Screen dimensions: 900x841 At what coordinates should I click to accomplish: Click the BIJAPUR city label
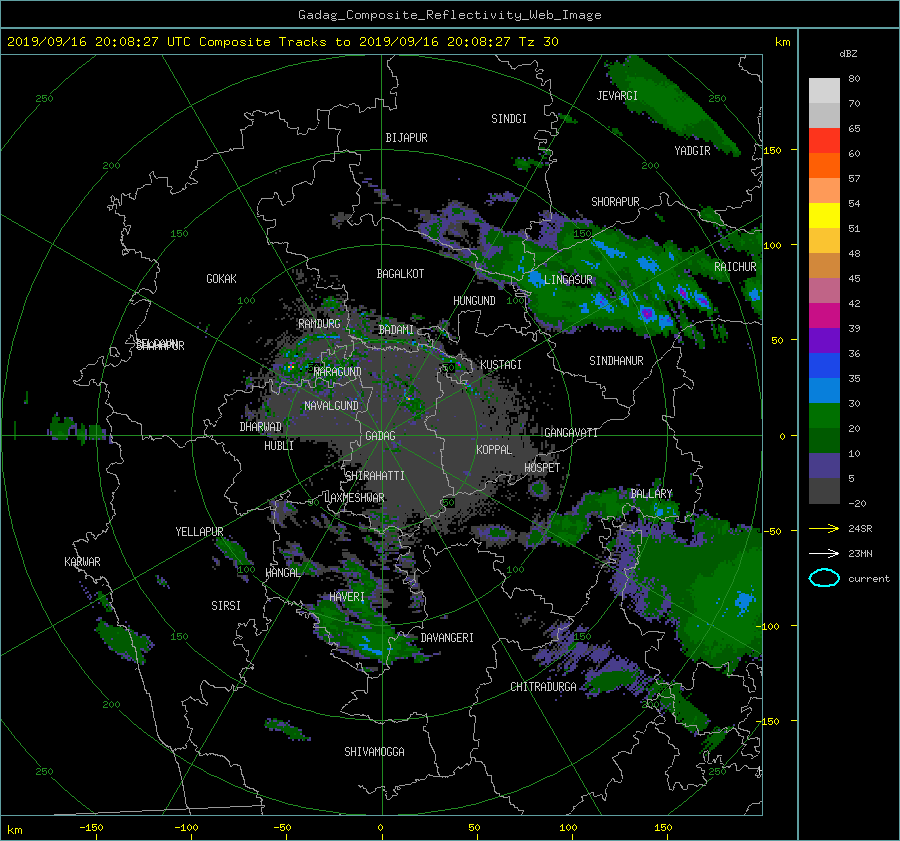[x=406, y=138]
